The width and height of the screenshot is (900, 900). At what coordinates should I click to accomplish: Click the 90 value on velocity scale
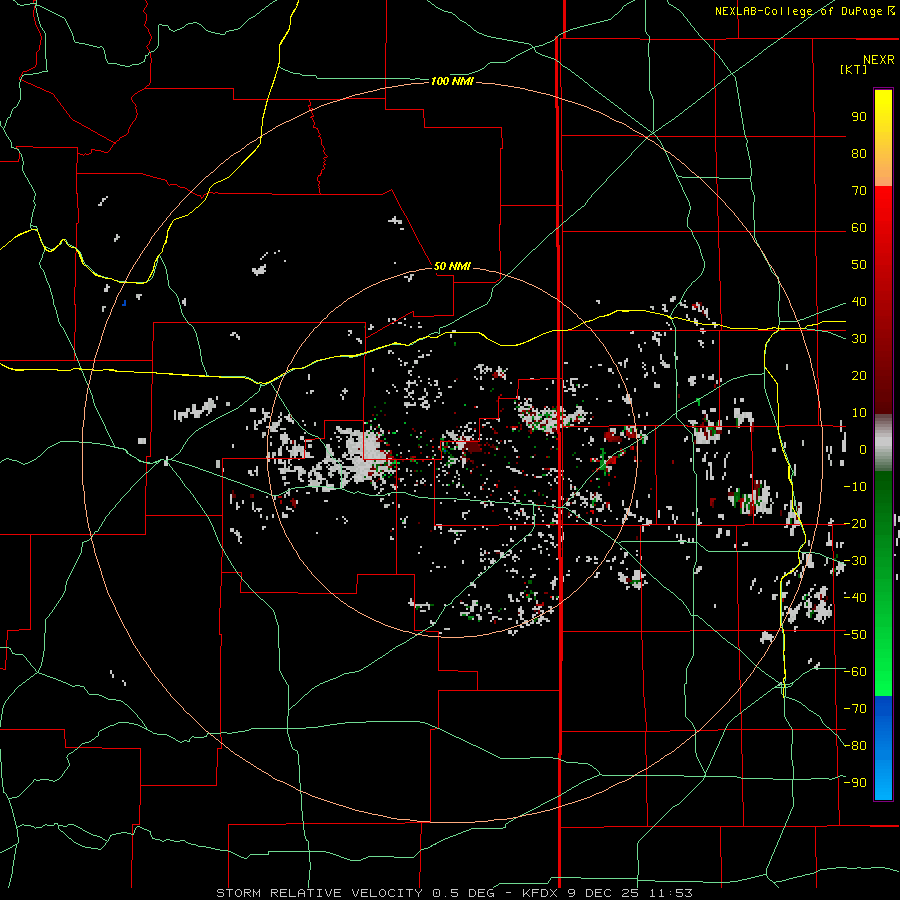pos(859,117)
